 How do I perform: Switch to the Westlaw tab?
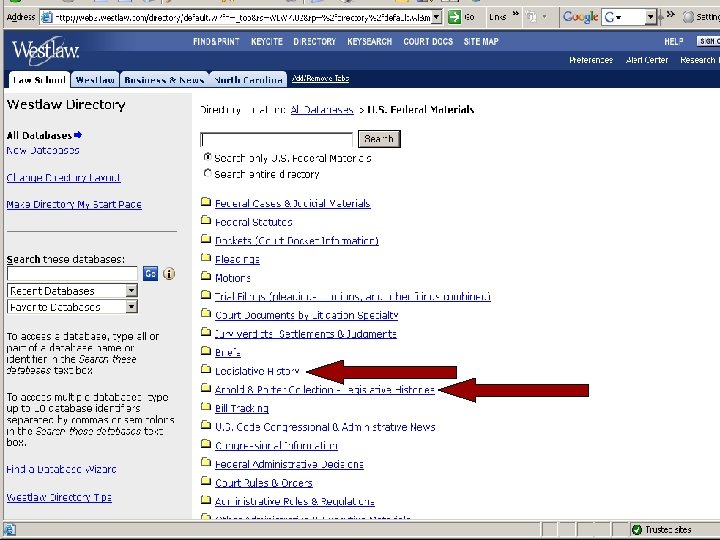(x=95, y=80)
